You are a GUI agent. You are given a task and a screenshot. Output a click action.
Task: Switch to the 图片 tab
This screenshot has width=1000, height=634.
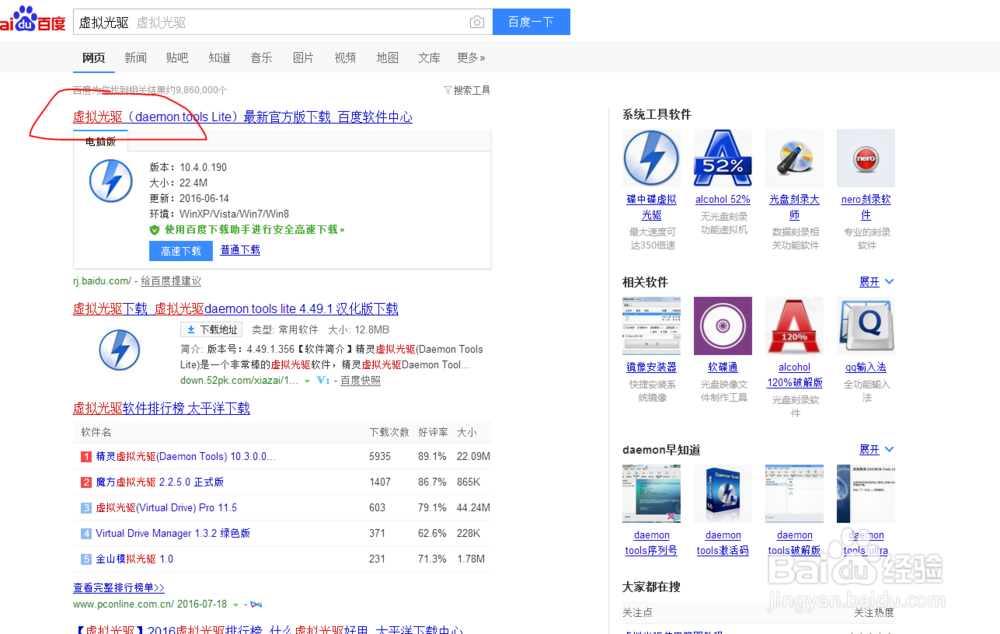(x=303, y=58)
